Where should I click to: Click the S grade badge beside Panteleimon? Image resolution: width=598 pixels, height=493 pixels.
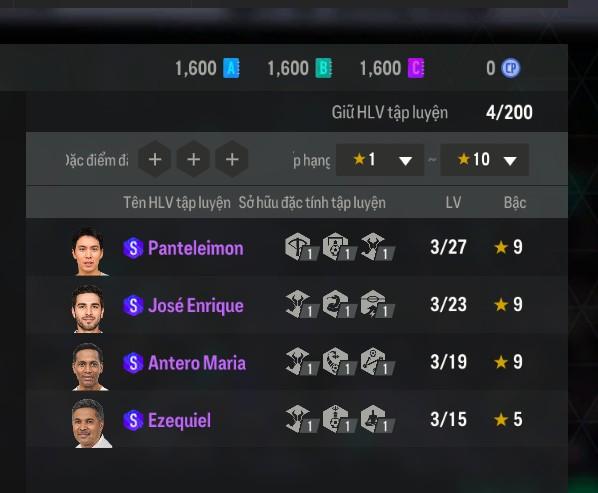coord(133,248)
